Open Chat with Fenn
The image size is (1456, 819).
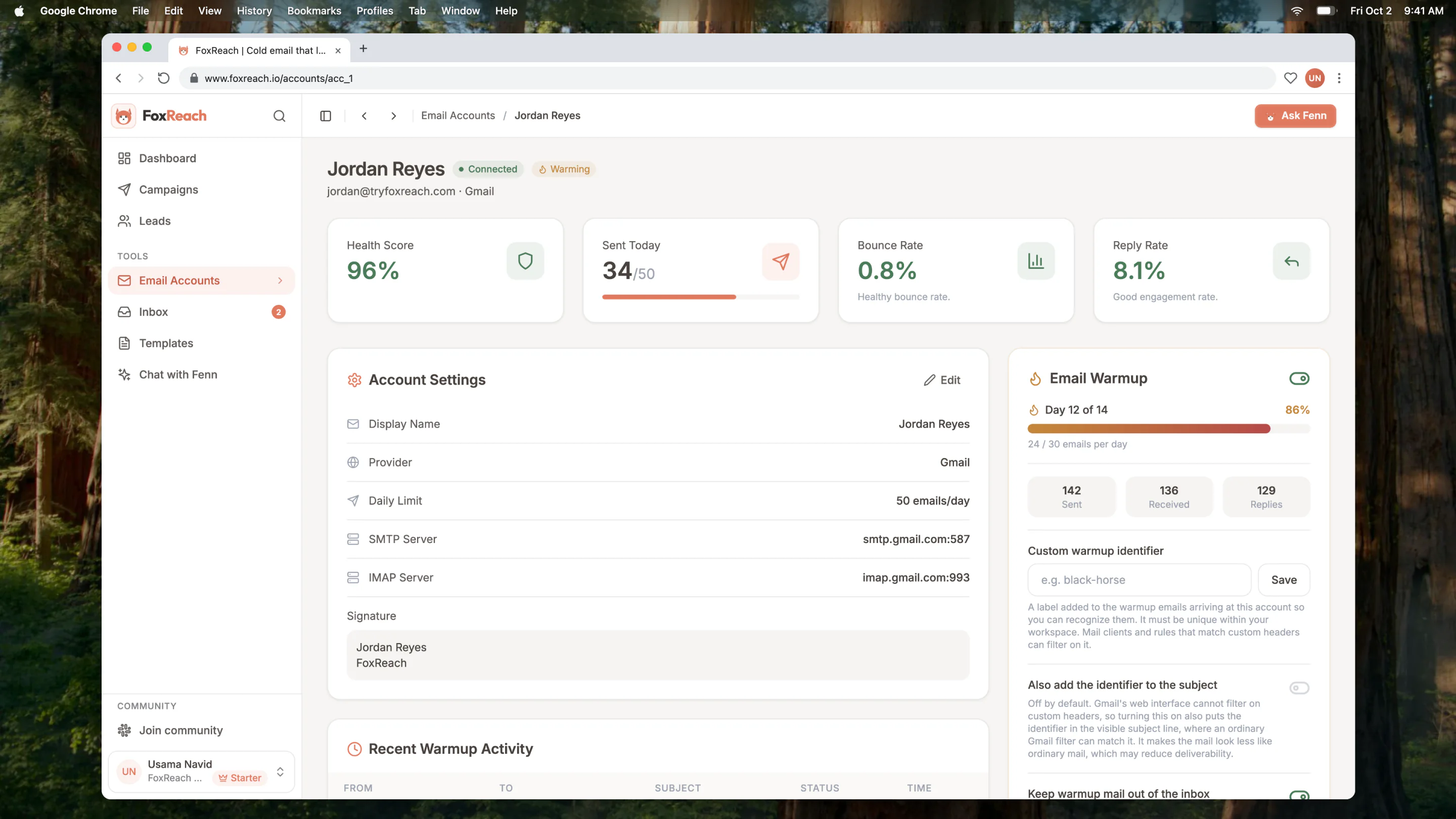pos(201,375)
